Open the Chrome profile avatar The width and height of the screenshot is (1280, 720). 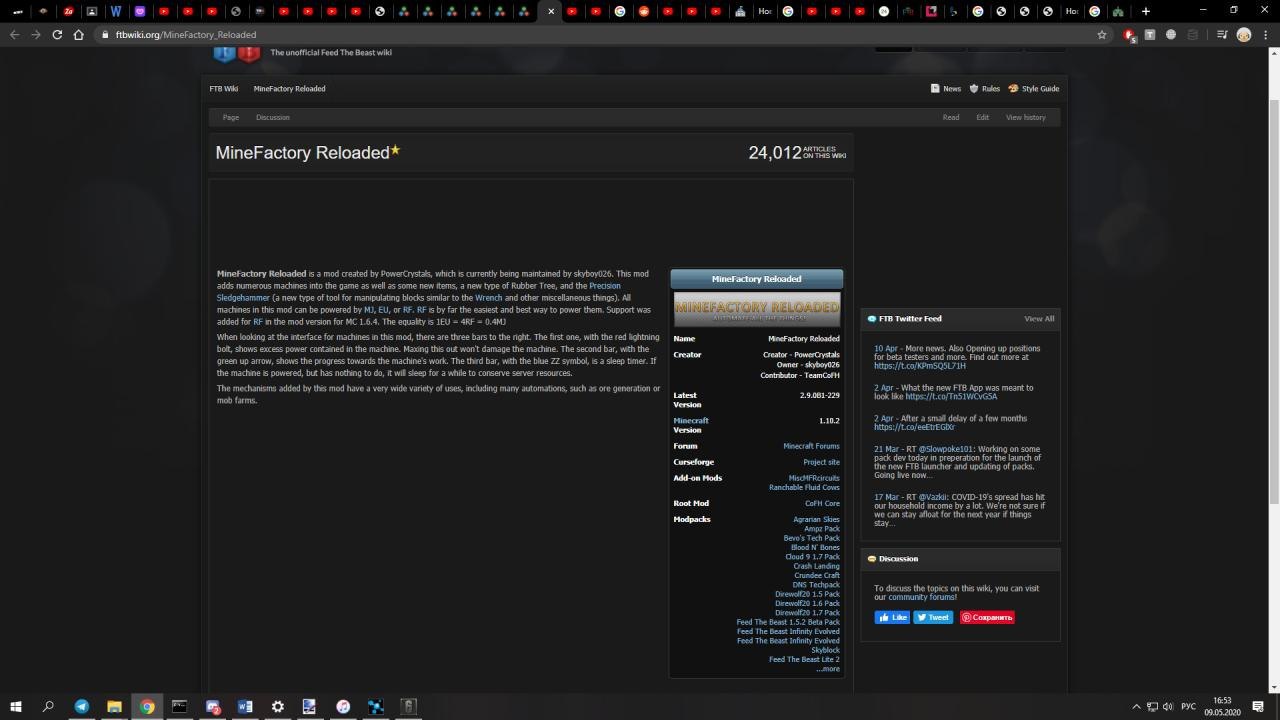(1244, 34)
